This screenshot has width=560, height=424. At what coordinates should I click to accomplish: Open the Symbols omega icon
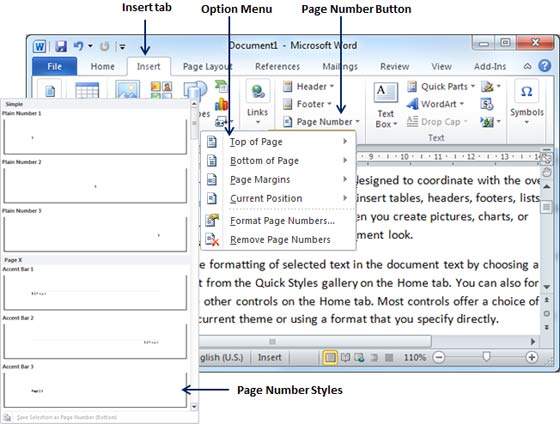pos(527,91)
